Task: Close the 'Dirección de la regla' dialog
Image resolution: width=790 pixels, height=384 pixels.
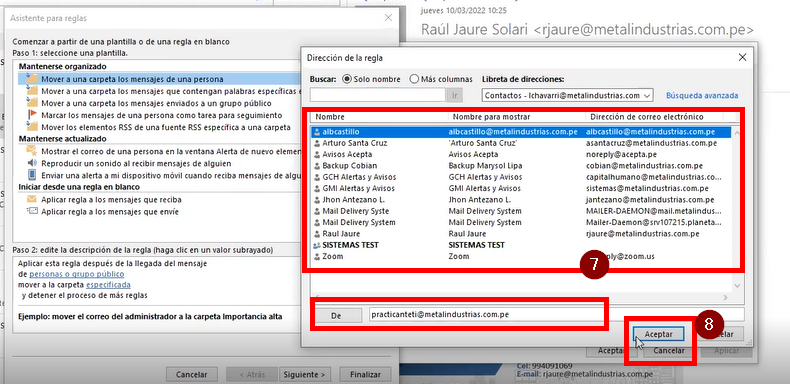Action: [742, 57]
